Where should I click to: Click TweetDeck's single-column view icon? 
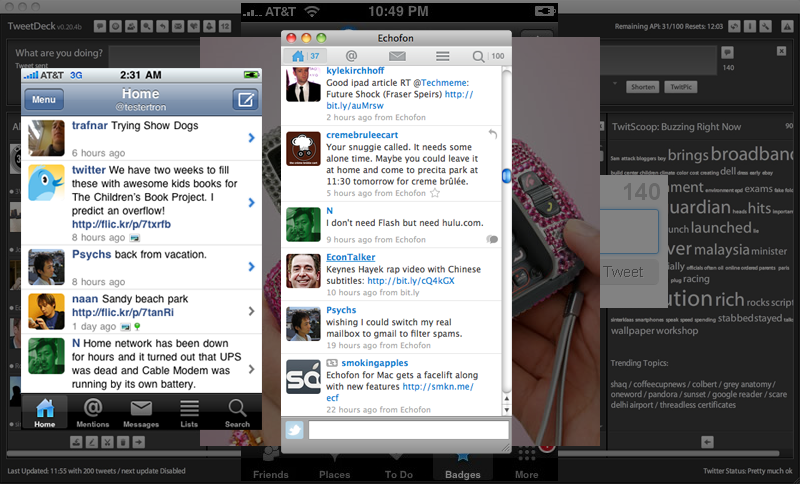(x=749, y=26)
